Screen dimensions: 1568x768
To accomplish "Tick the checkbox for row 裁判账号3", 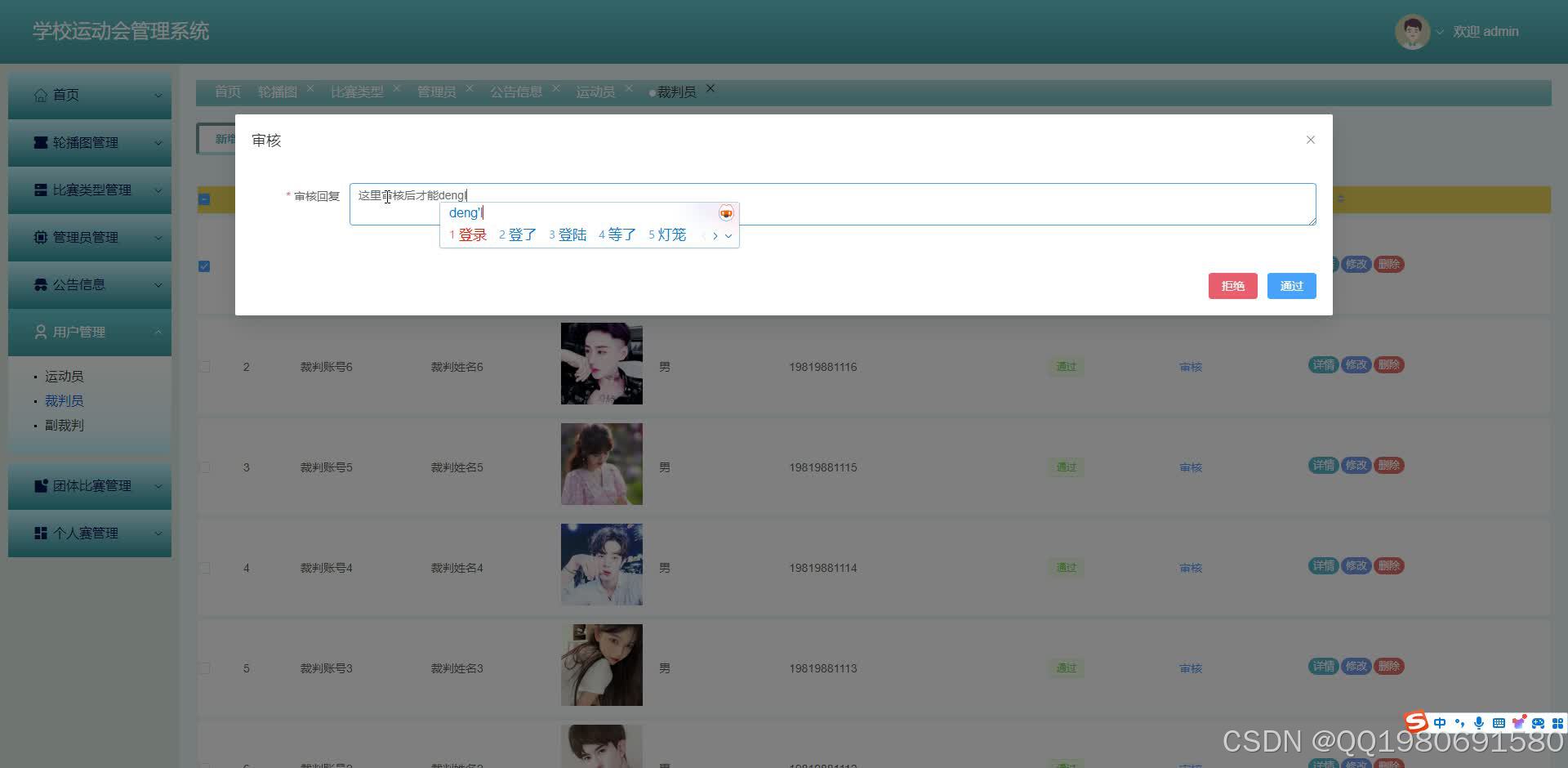I will (x=204, y=668).
